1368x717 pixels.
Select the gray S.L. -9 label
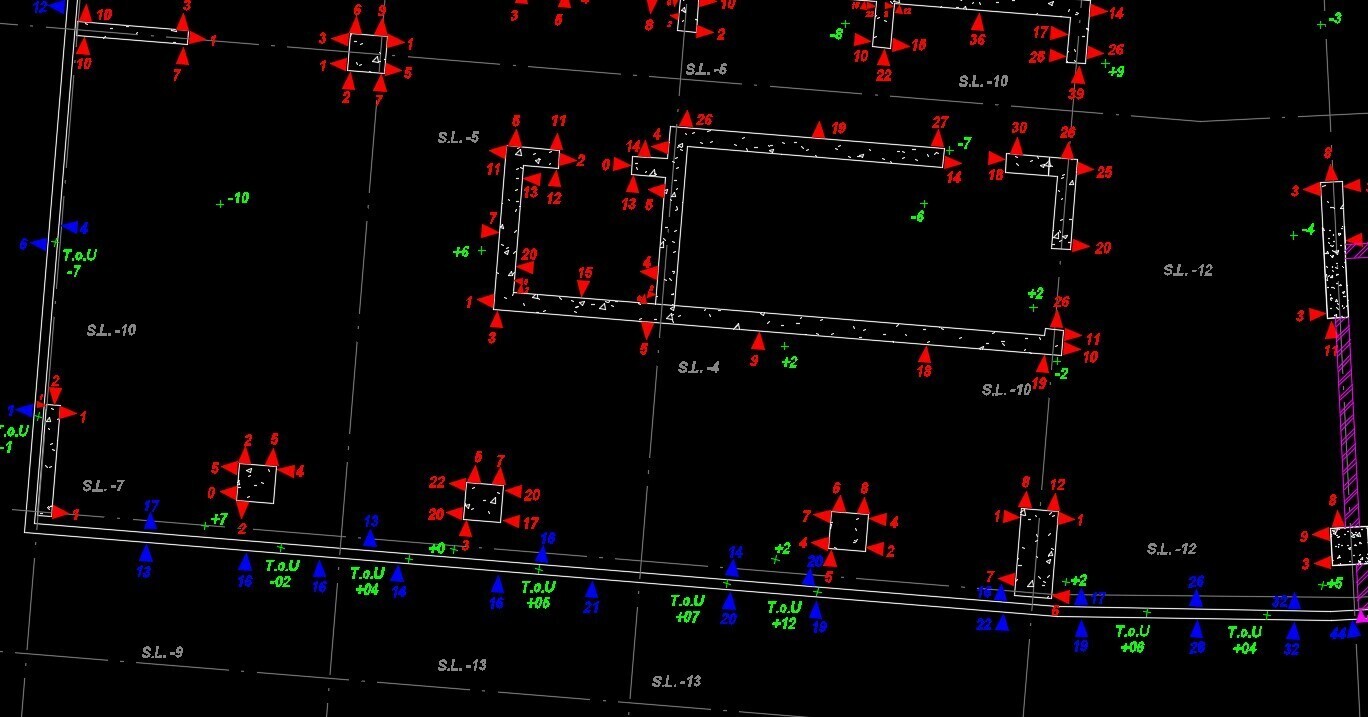pos(162,653)
